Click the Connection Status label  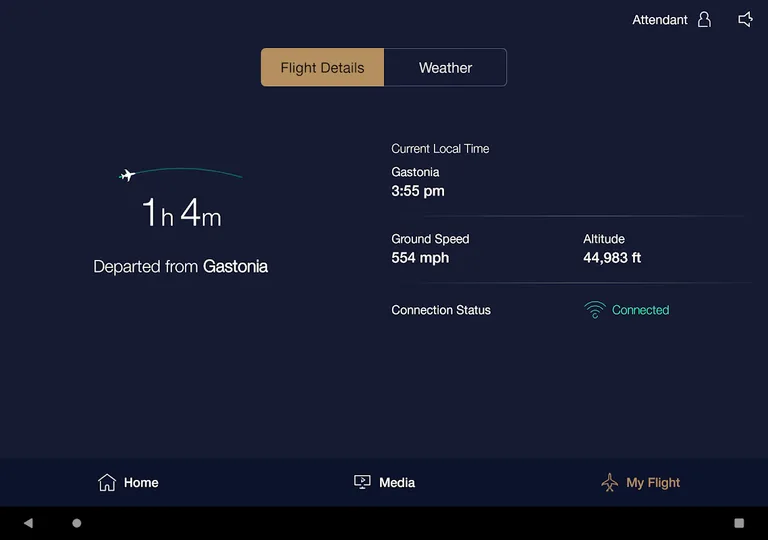(x=441, y=310)
